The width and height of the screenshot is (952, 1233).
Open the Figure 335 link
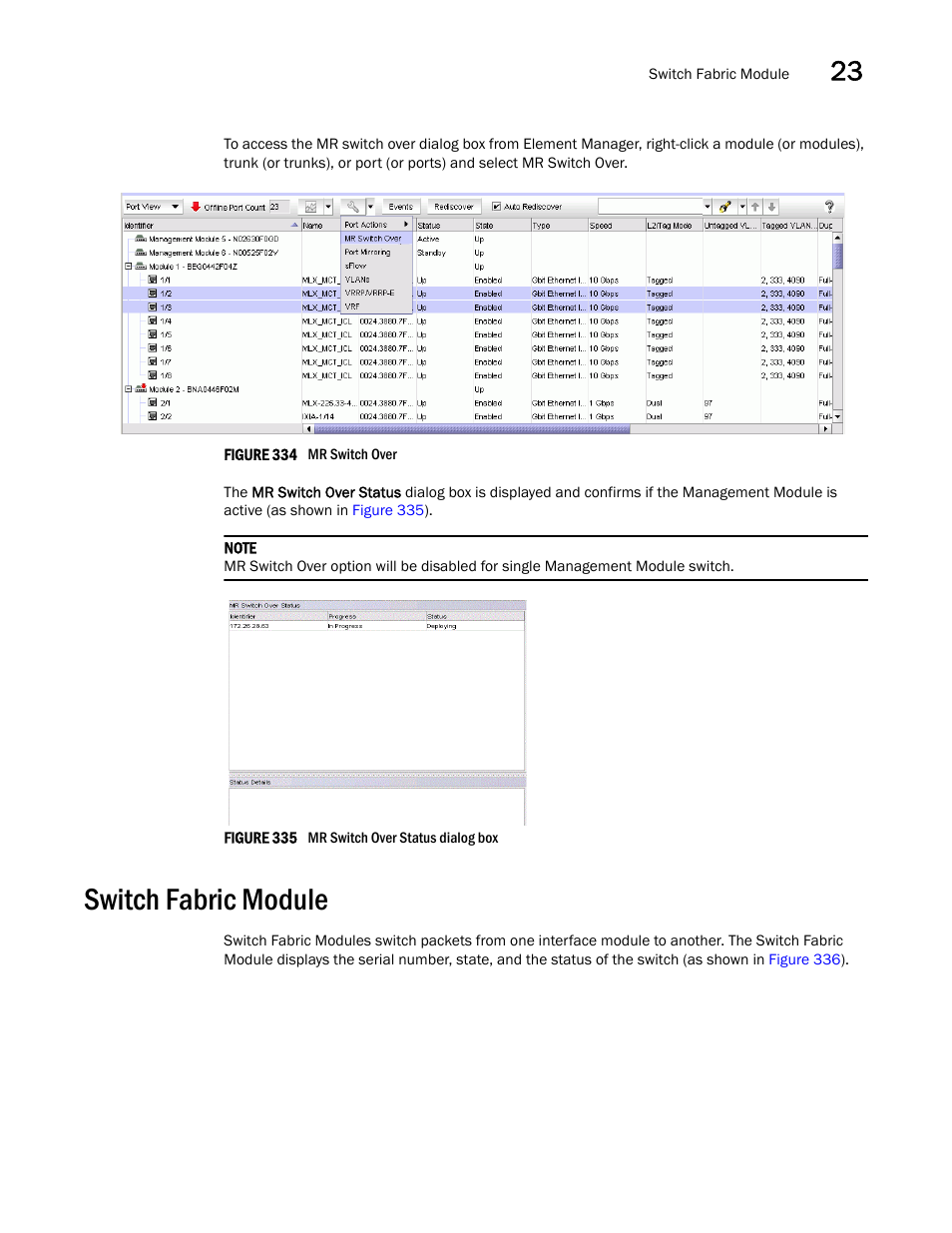(388, 510)
